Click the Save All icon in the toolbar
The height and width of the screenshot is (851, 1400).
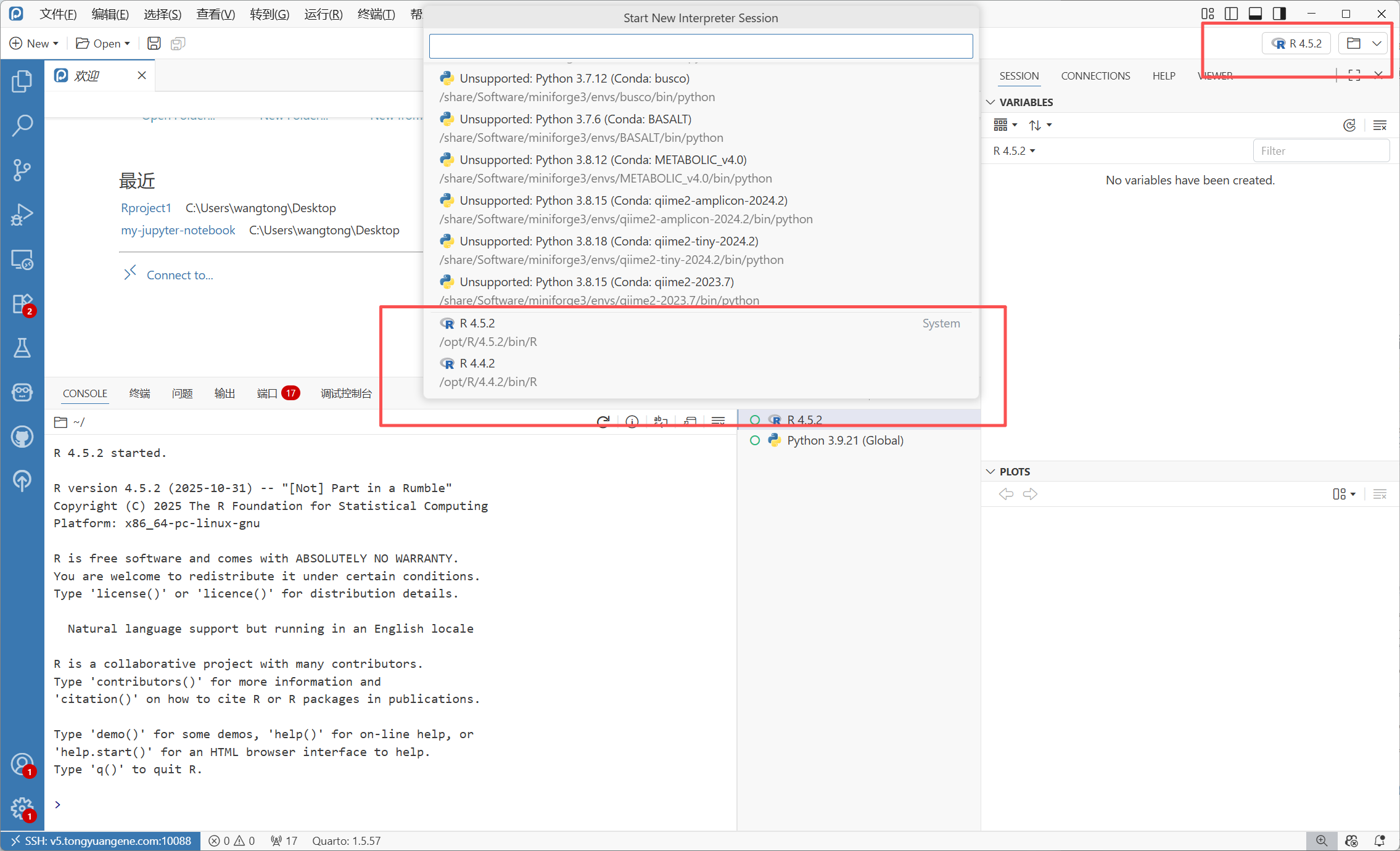coord(178,43)
